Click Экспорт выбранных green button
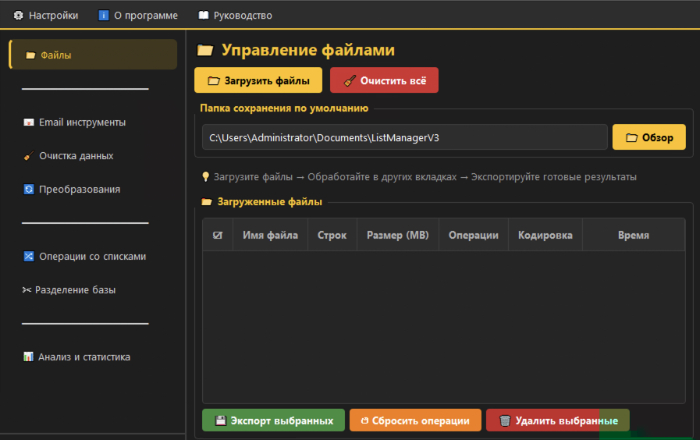 [273, 421]
